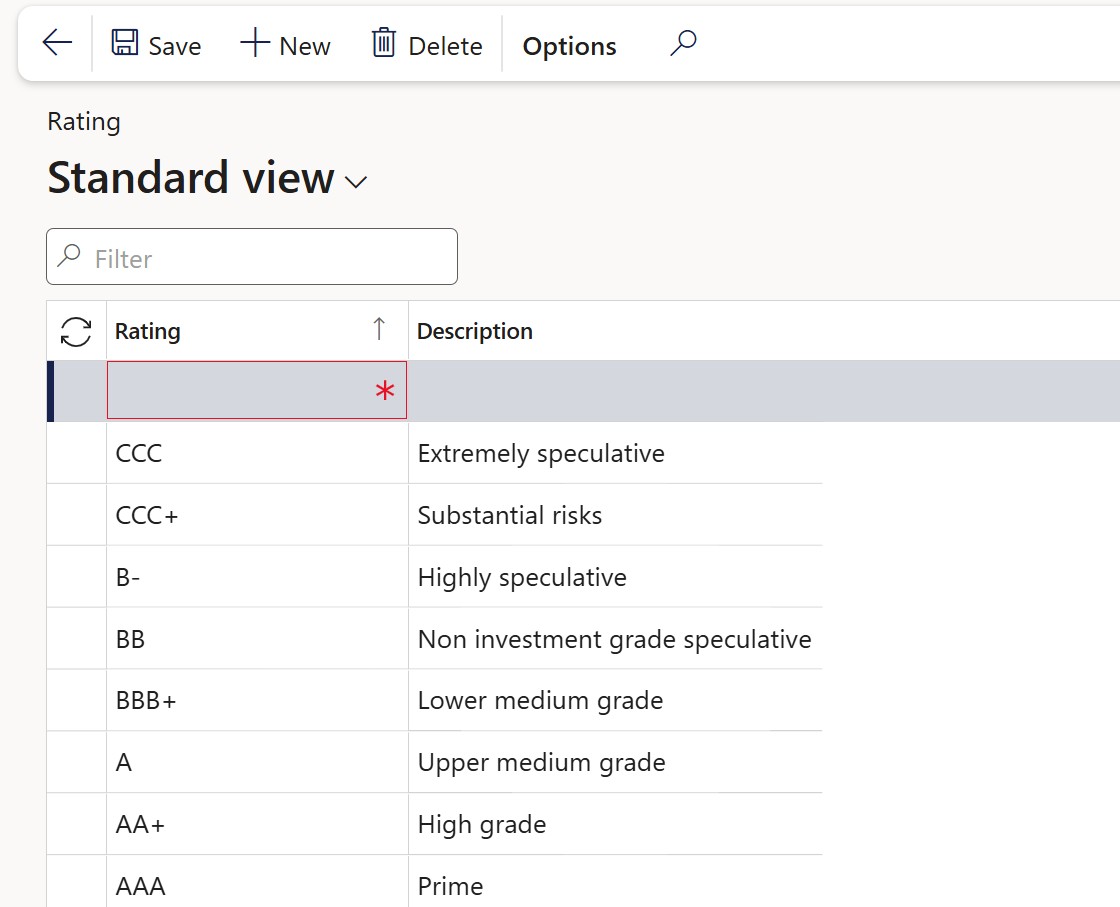Open the Options menu
This screenshot has width=1120, height=907.
coord(569,46)
